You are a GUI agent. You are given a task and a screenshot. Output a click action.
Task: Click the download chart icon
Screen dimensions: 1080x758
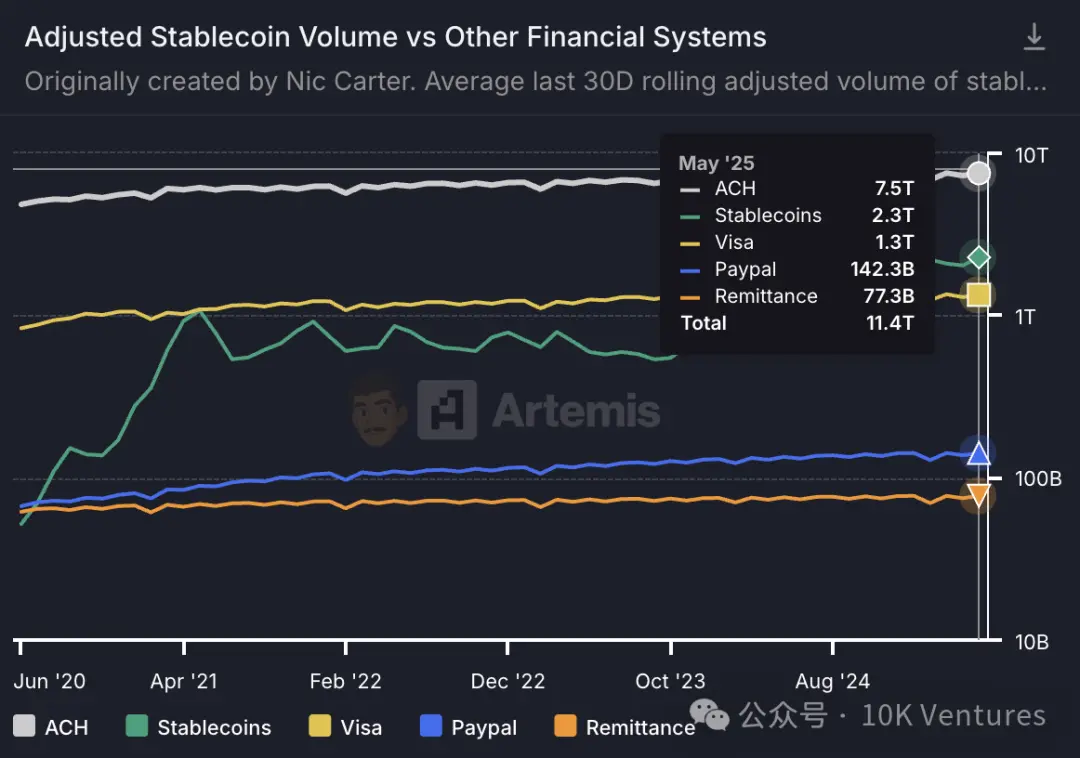tap(1034, 38)
